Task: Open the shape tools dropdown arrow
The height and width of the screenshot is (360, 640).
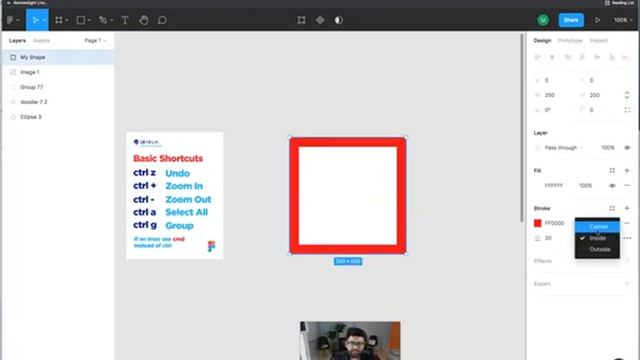Action: tap(89, 20)
